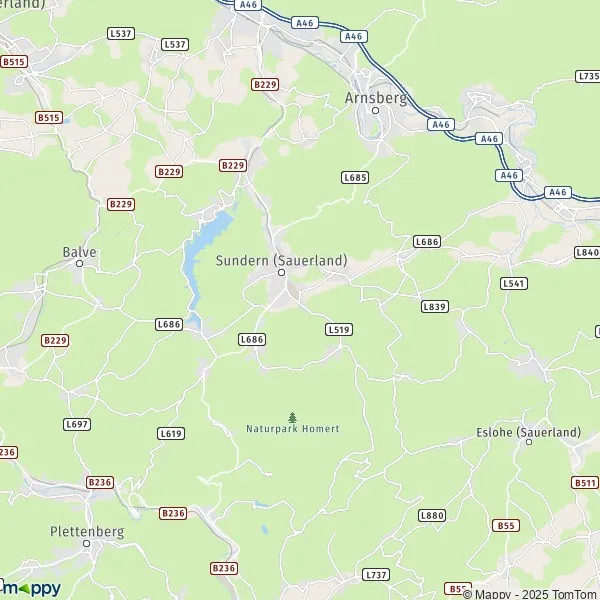The width and height of the screenshot is (600, 600).
Task: Click the L737 road shield
Action: pos(376,575)
